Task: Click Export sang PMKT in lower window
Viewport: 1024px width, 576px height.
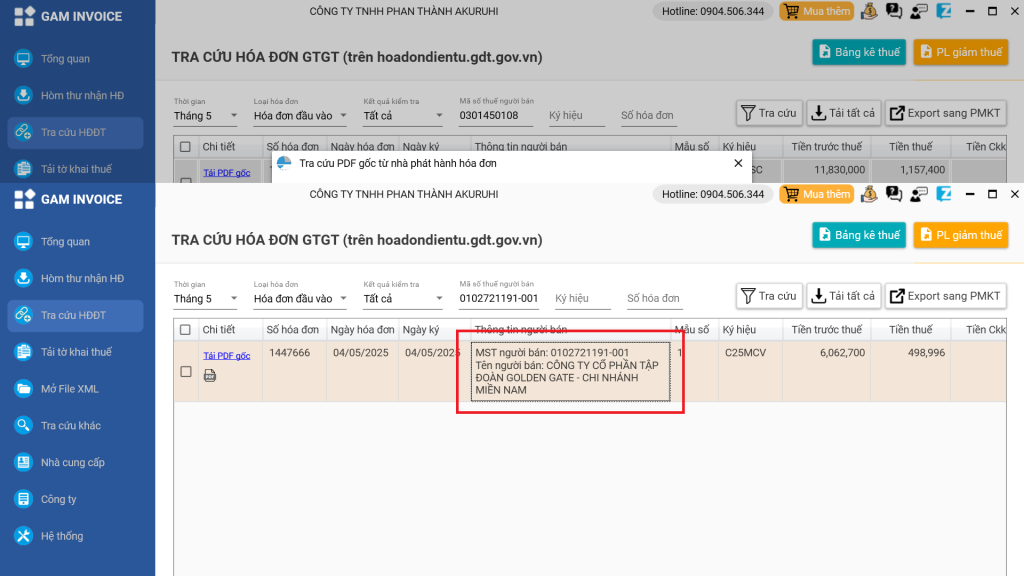Action: coord(946,296)
